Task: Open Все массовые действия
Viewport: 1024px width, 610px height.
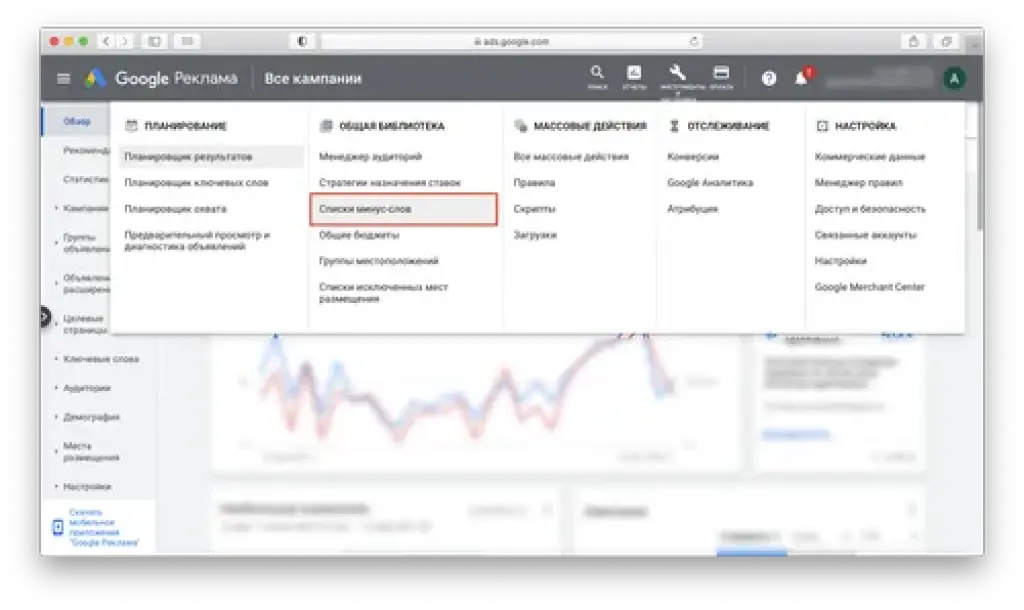Action: click(x=571, y=157)
